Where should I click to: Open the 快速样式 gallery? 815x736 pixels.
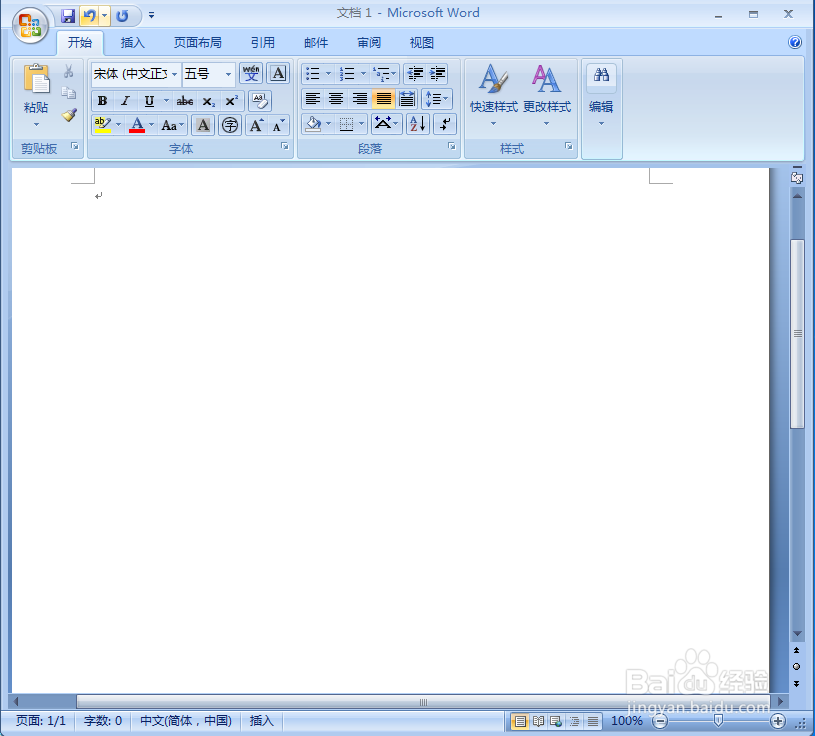point(494,95)
